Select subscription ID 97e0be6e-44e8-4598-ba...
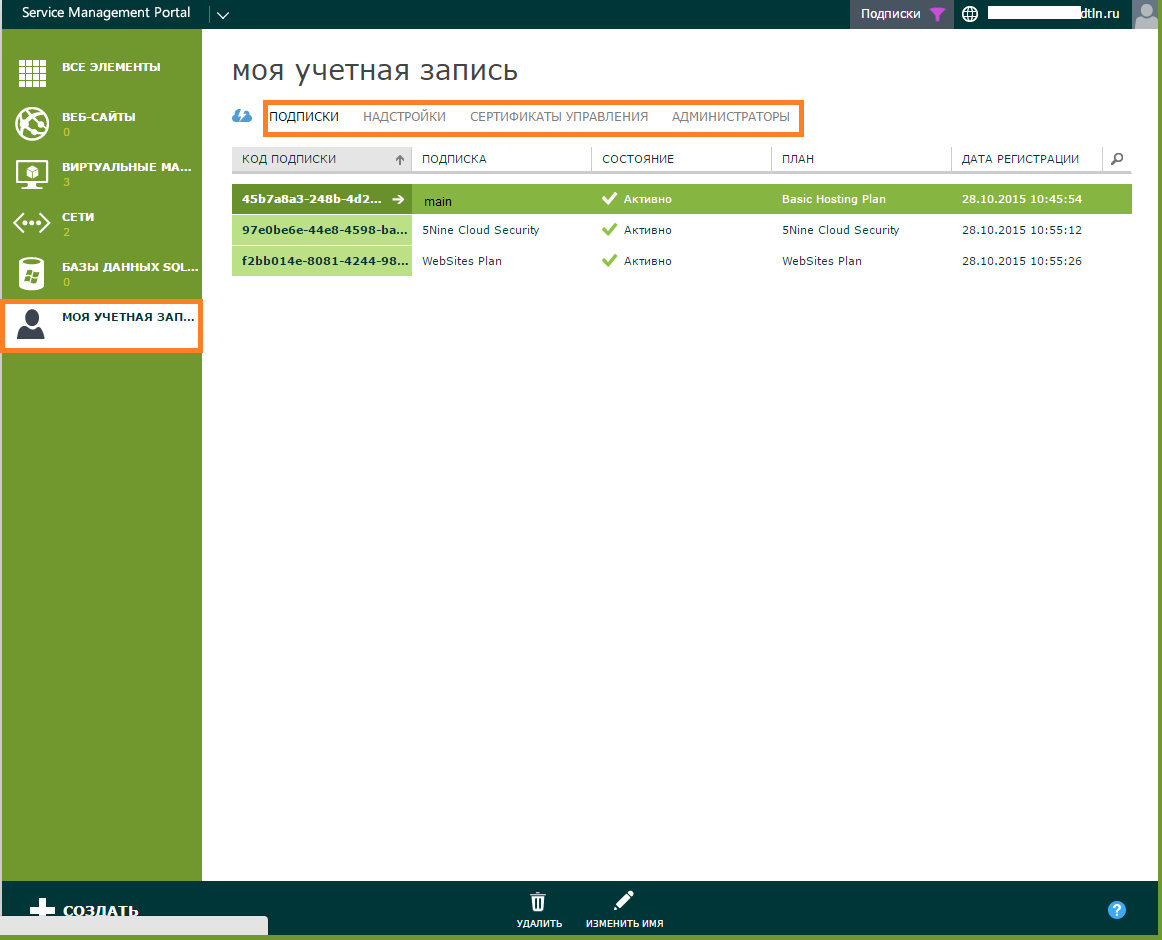 click(x=325, y=230)
